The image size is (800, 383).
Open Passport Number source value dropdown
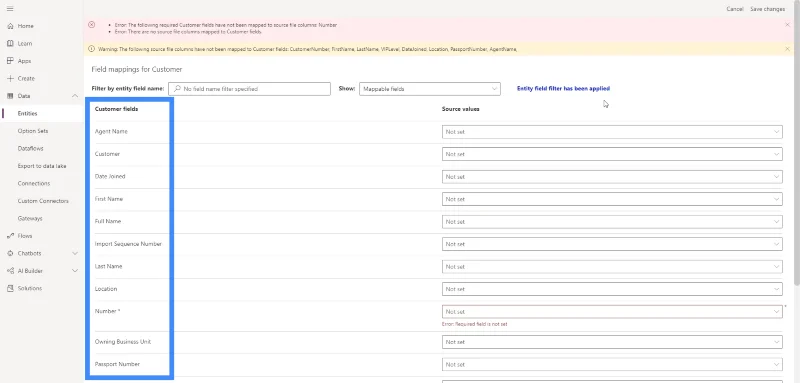(x=612, y=364)
